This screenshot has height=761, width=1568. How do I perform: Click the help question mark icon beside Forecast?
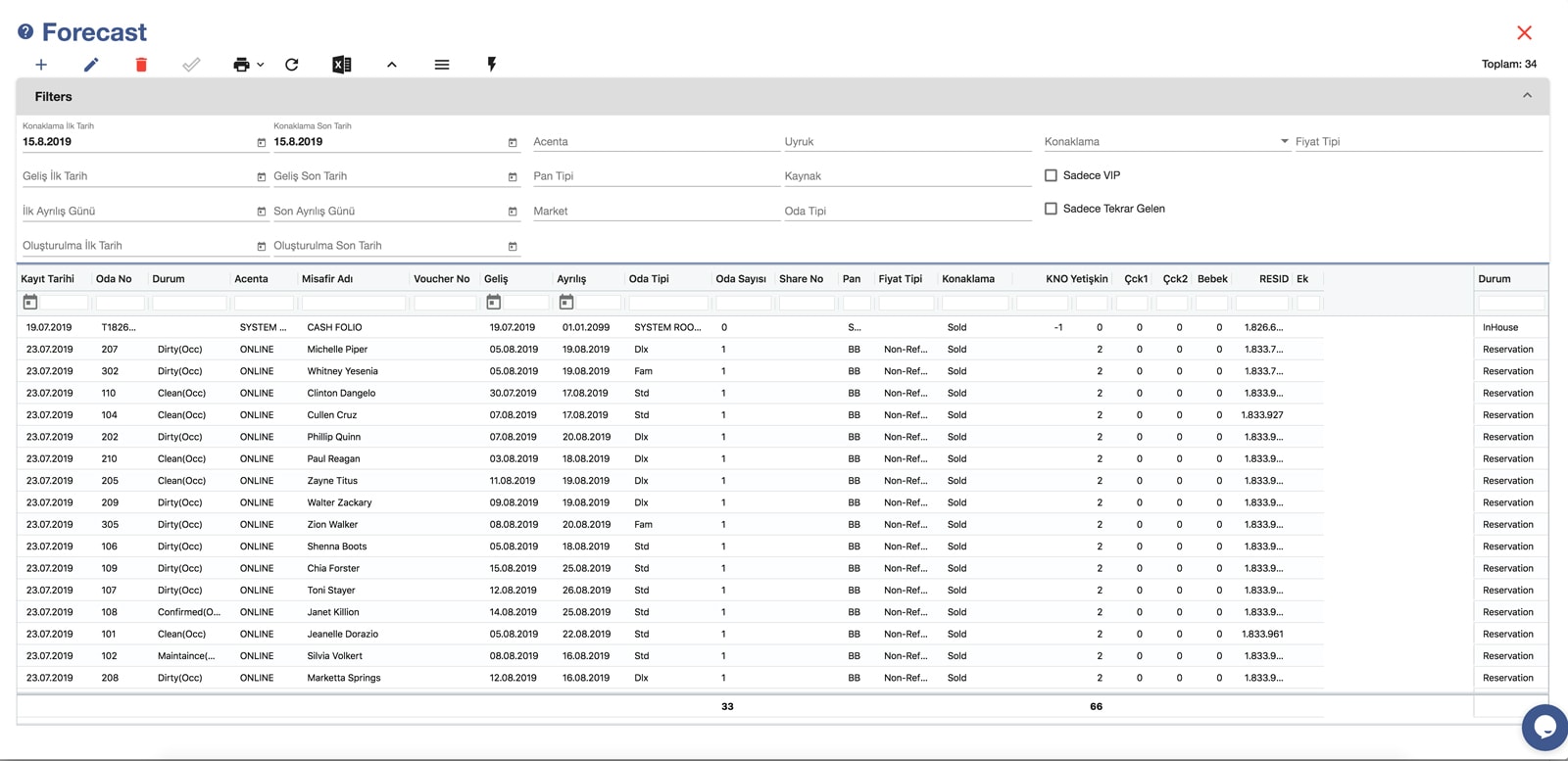coord(25,32)
